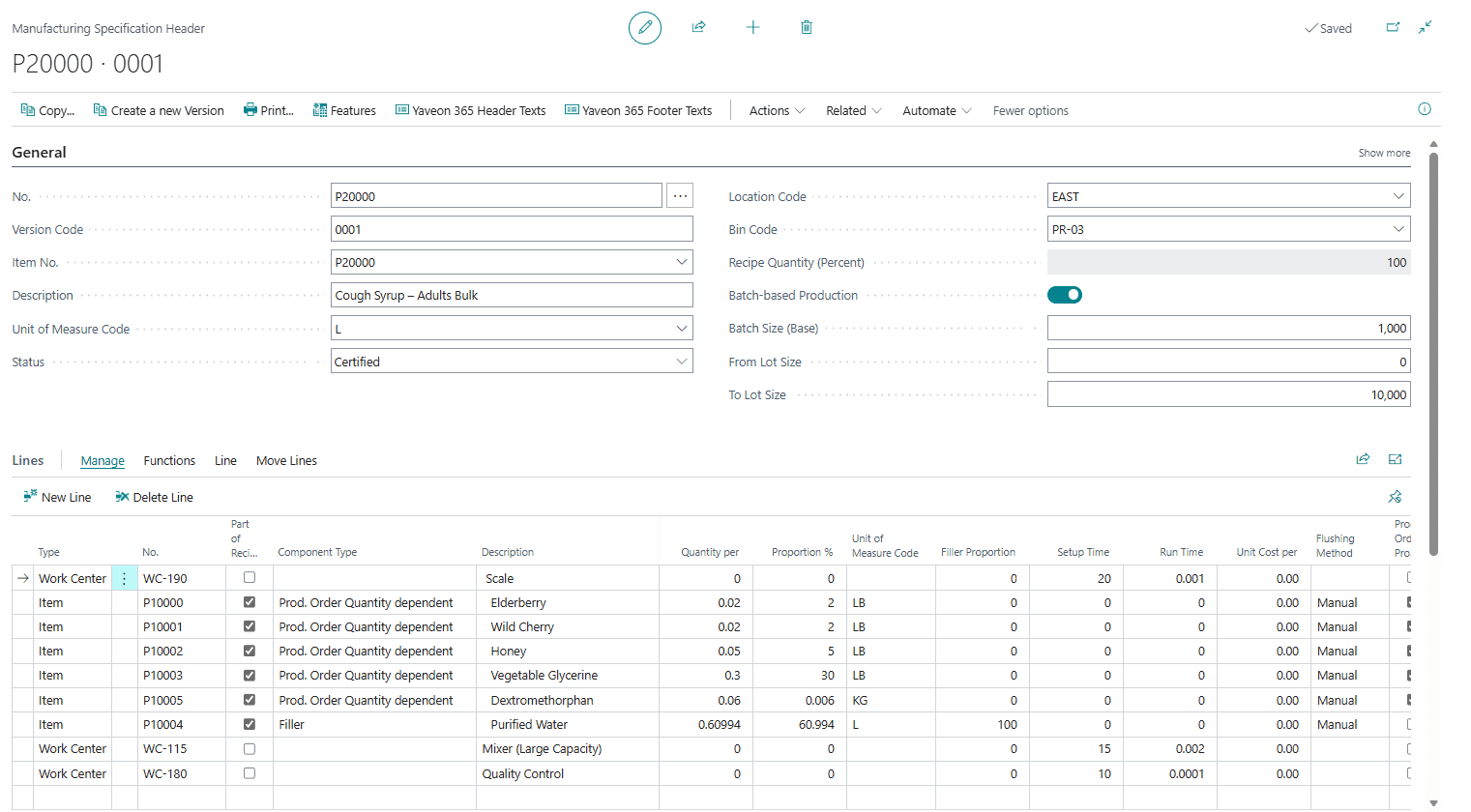Click the edit pencil icon
Screen dimensions: 1471x812
tap(645, 28)
